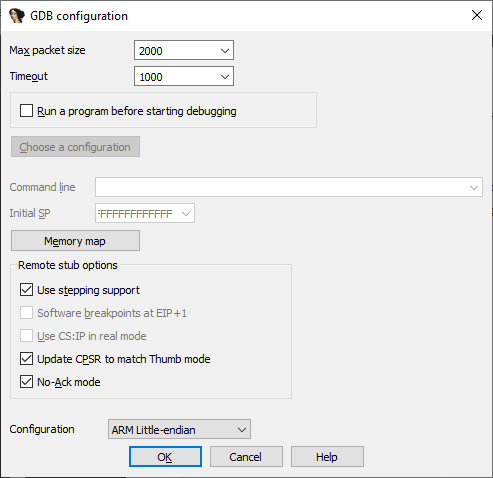The width and height of the screenshot is (493, 478).
Task: Confirm settings with the OK button
Action: coord(165,457)
